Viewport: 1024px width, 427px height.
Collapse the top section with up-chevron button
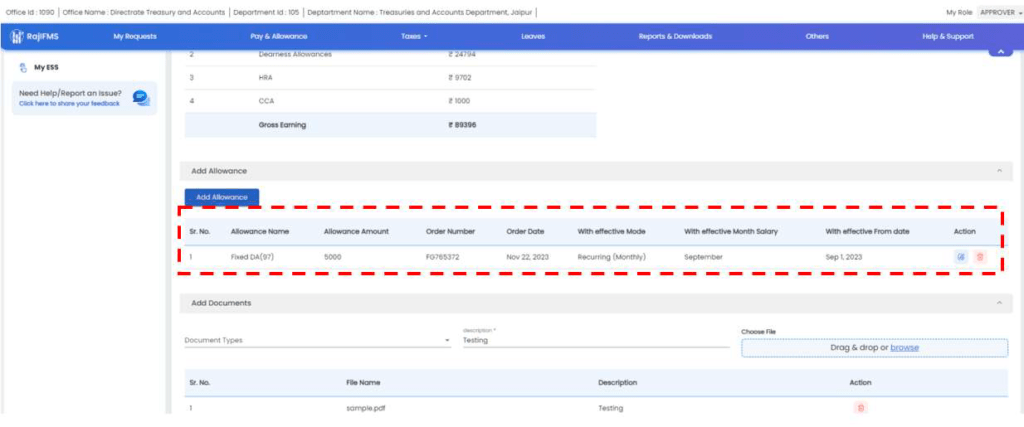[1000, 52]
